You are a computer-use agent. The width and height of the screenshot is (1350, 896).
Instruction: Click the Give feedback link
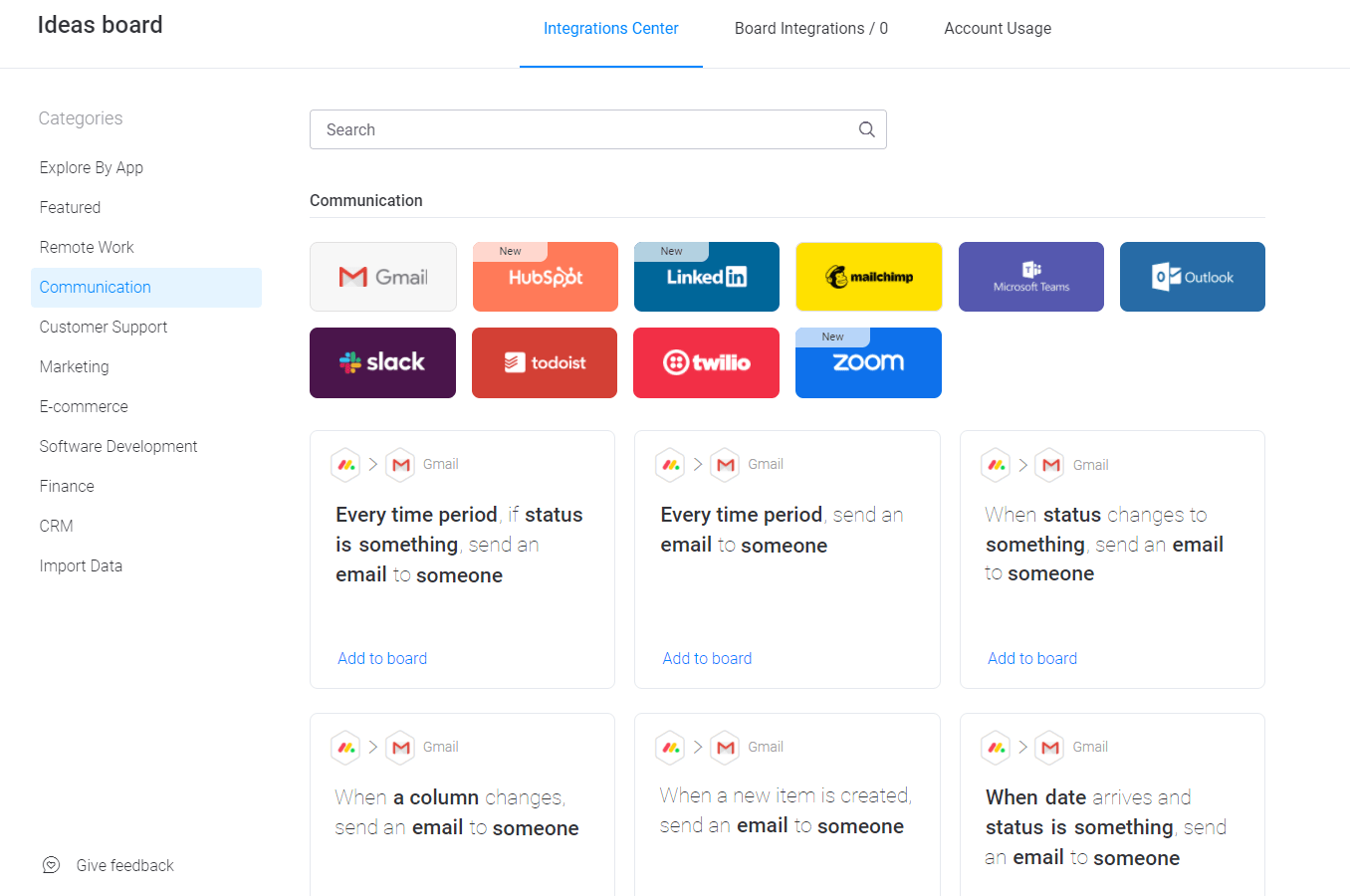coord(124,865)
